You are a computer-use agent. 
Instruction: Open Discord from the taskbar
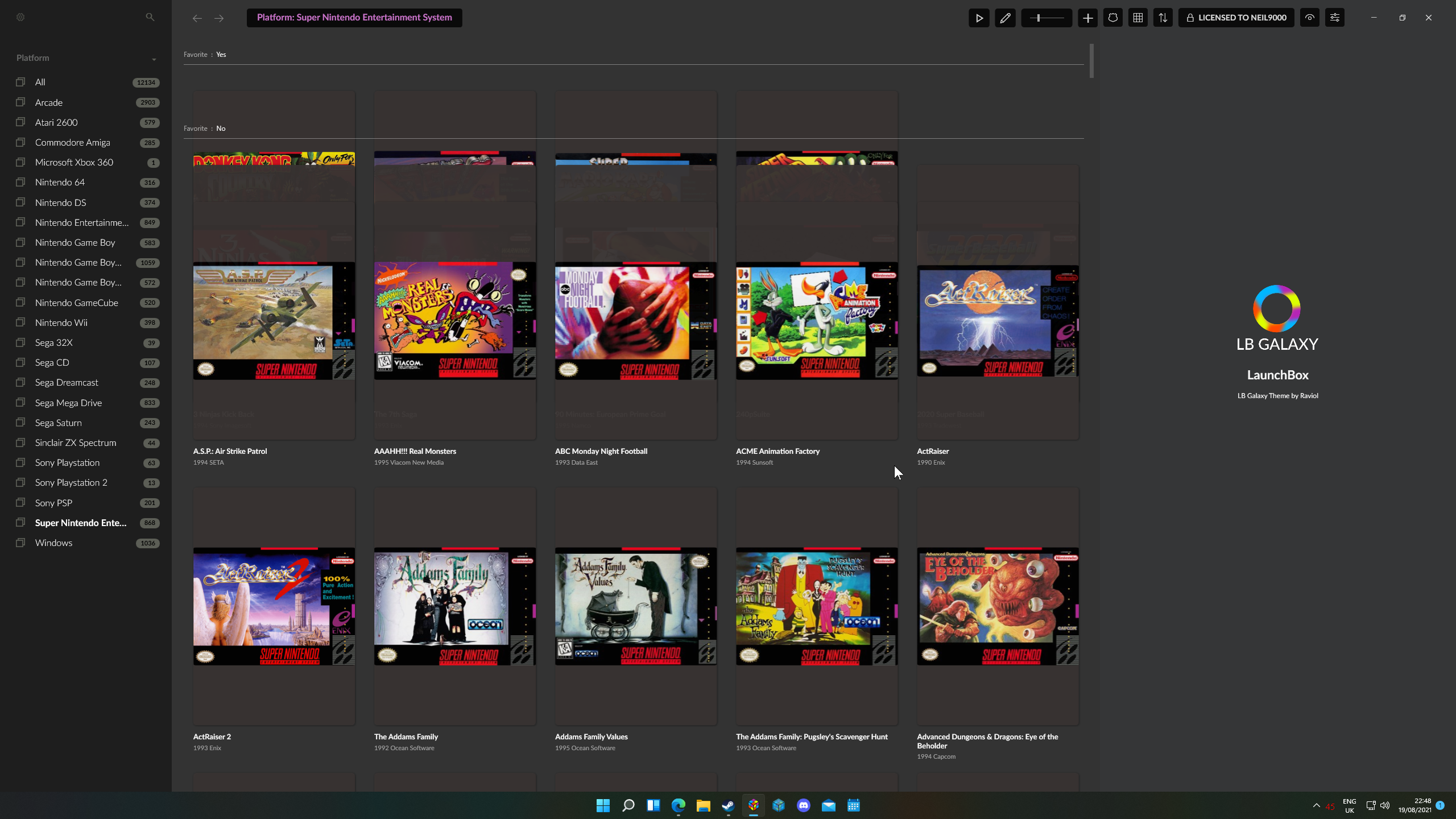pos(803,805)
